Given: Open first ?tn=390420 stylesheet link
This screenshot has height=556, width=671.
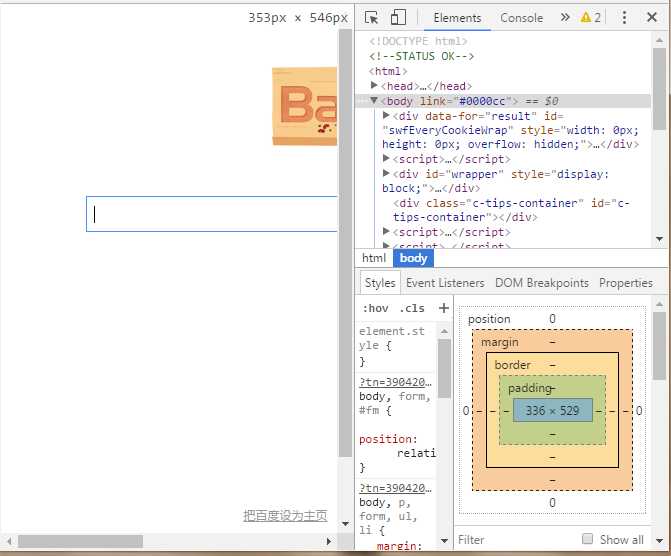Looking at the screenshot, I should pos(395,382).
